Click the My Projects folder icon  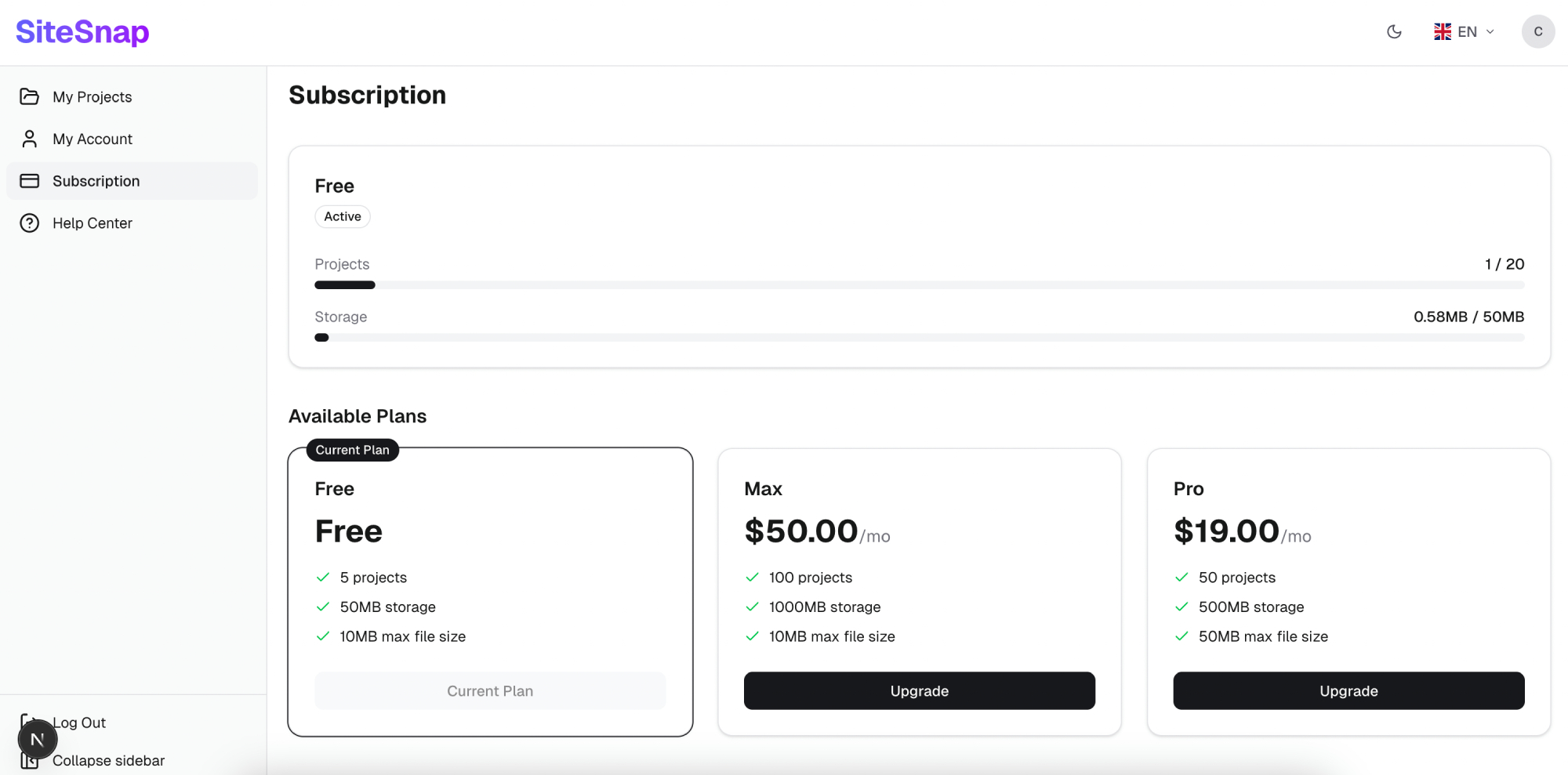click(x=30, y=96)
